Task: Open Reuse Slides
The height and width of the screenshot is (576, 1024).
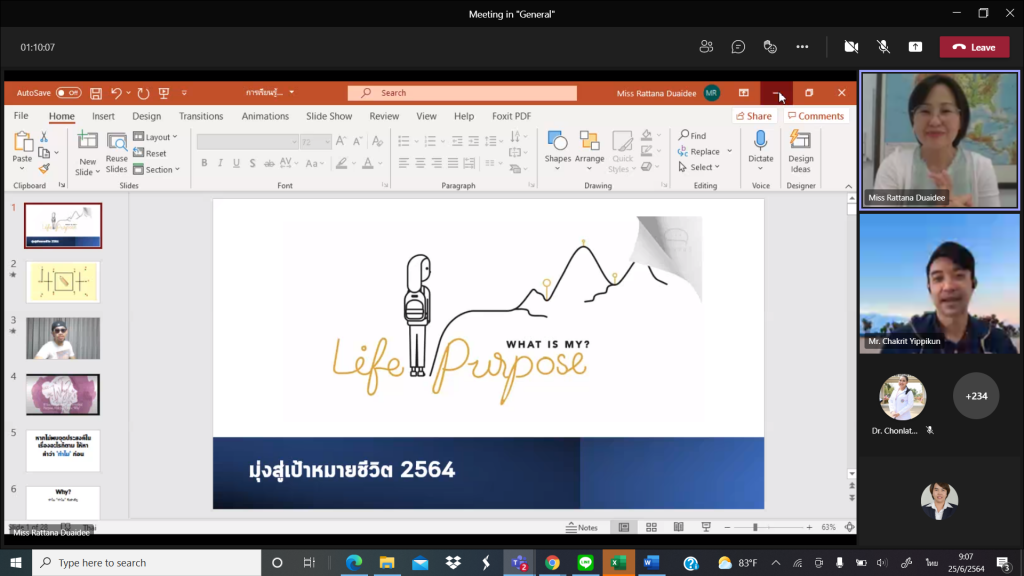Action: pos(116,153)
